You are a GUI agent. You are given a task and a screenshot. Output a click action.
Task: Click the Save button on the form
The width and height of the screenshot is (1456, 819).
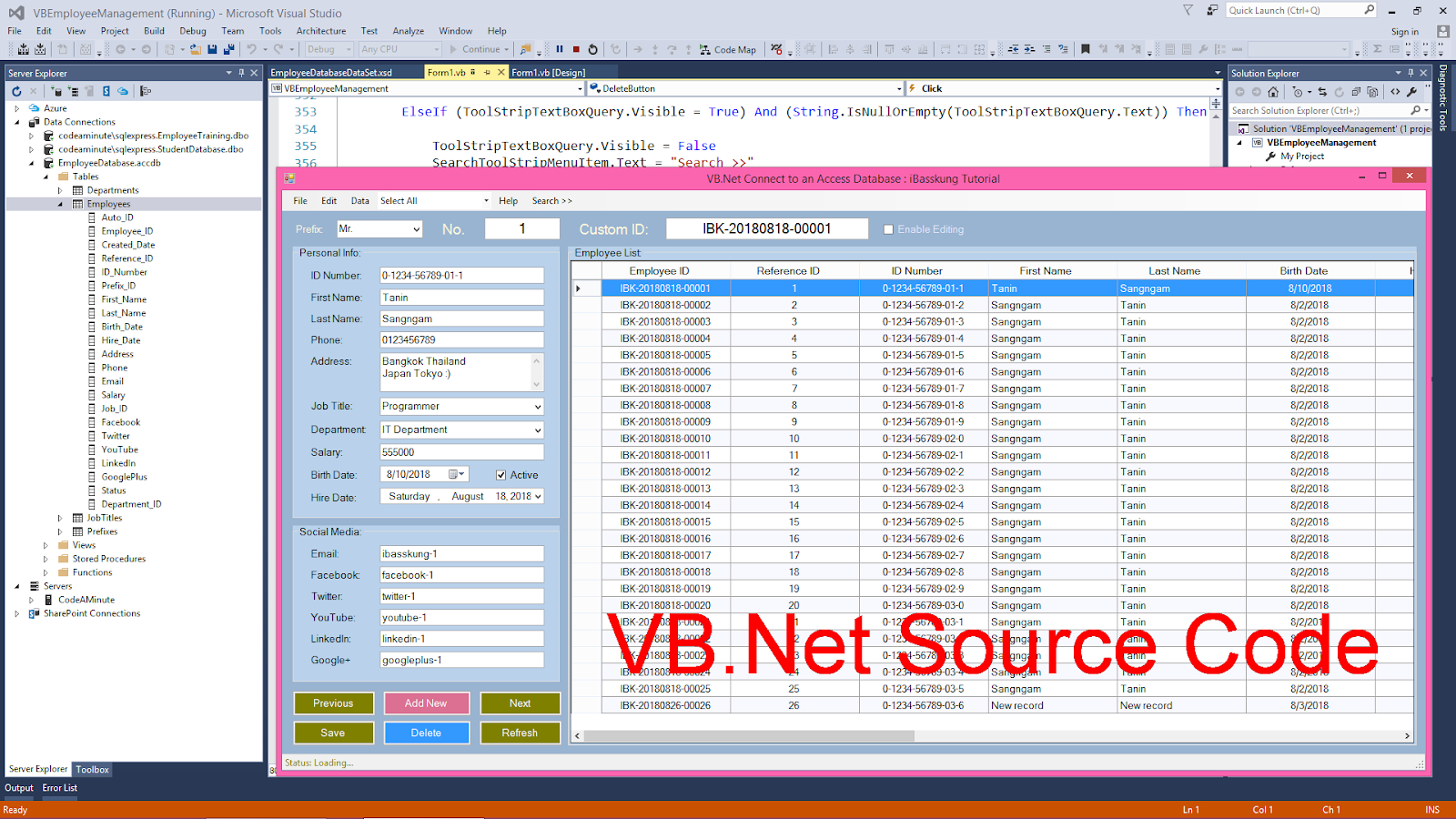pos(333,733)
